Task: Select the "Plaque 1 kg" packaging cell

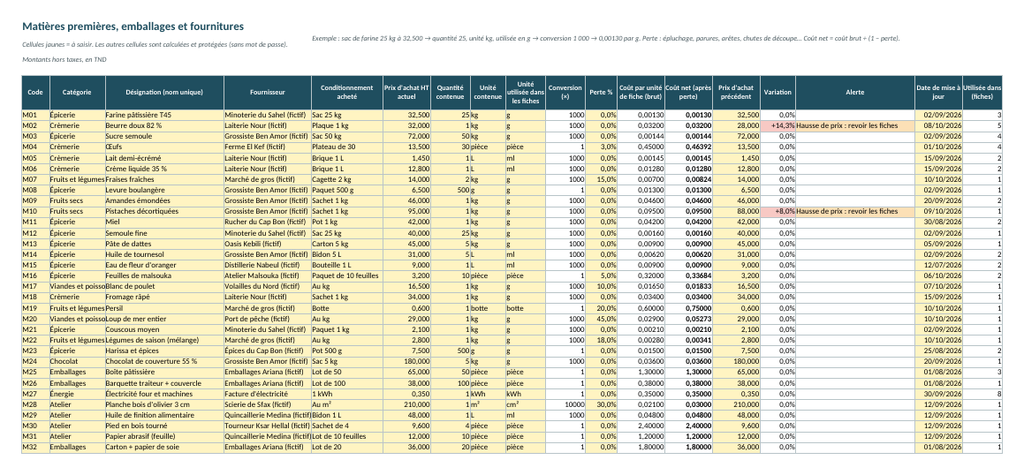Action: click(347, 125)
